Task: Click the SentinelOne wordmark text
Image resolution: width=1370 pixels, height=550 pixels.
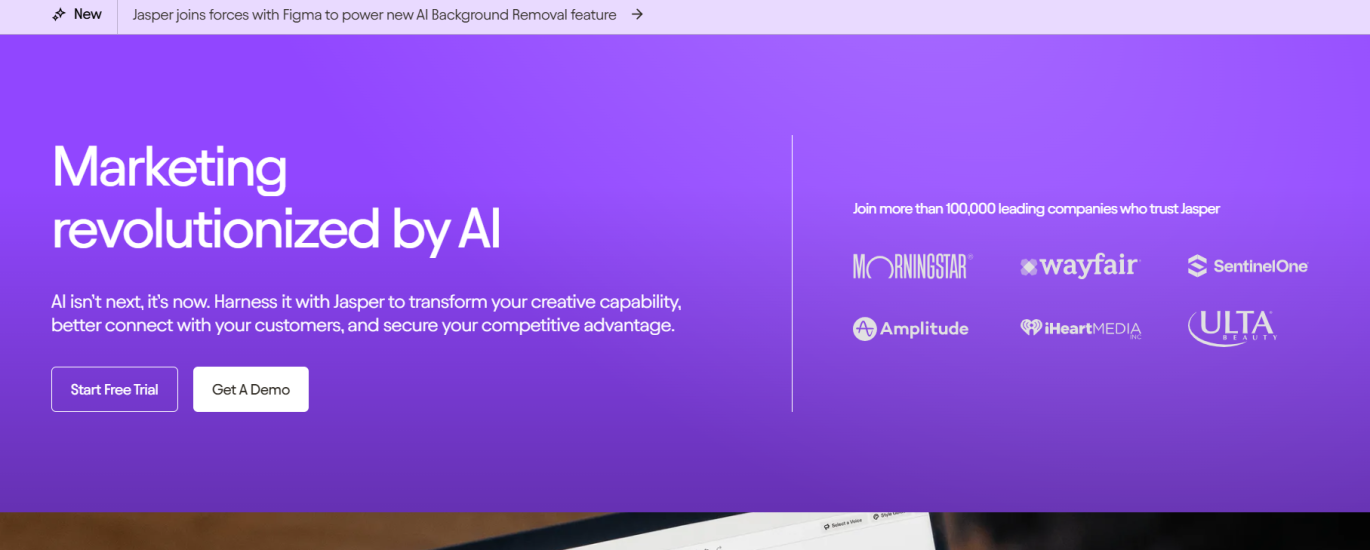Action: pyautogui.click(x=1260, y=266)
